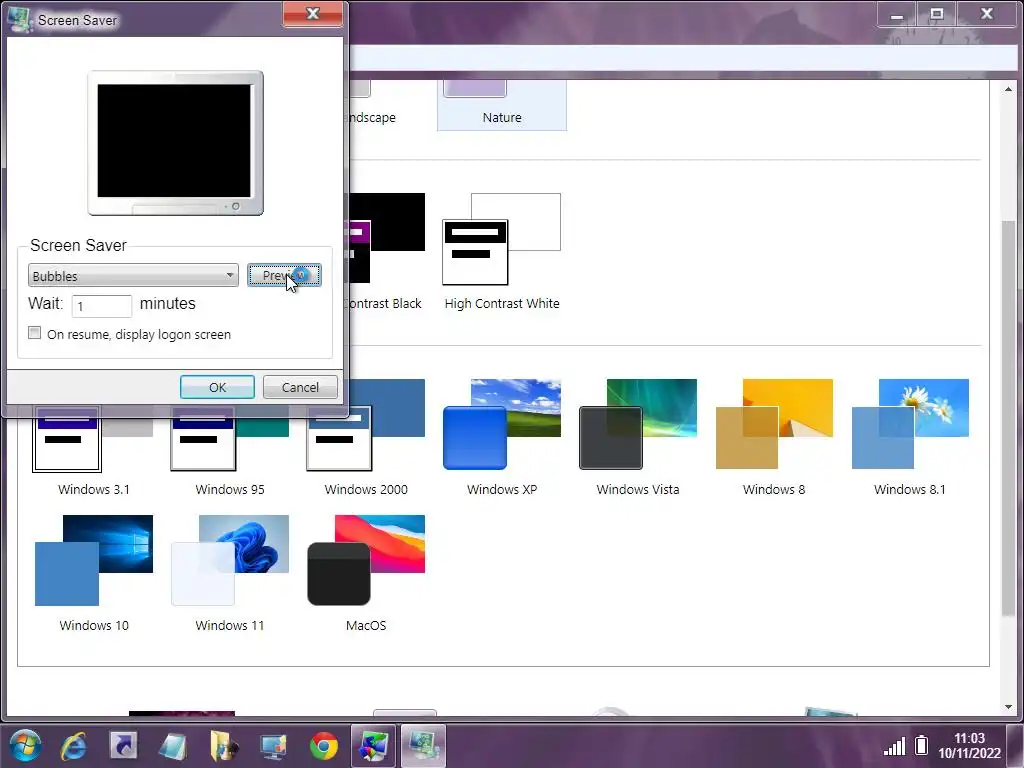The height and width of the screenshot is (768, 1024).
Task: Select the Windows 8 theme
Action: pos(774,438)
